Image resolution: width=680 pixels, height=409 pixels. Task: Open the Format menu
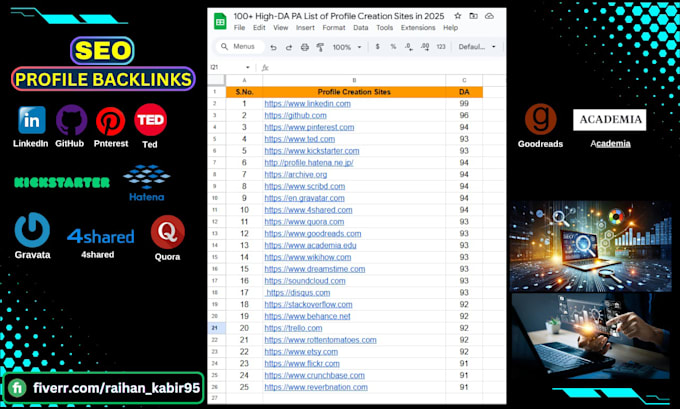[x=334, y=28]
